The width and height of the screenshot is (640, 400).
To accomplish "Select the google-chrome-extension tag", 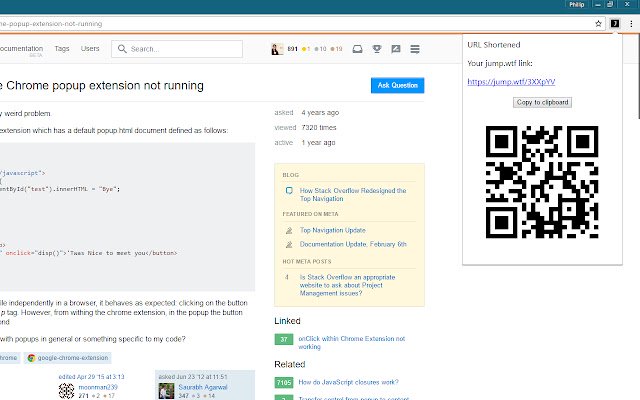I will (x=67, y=358).
